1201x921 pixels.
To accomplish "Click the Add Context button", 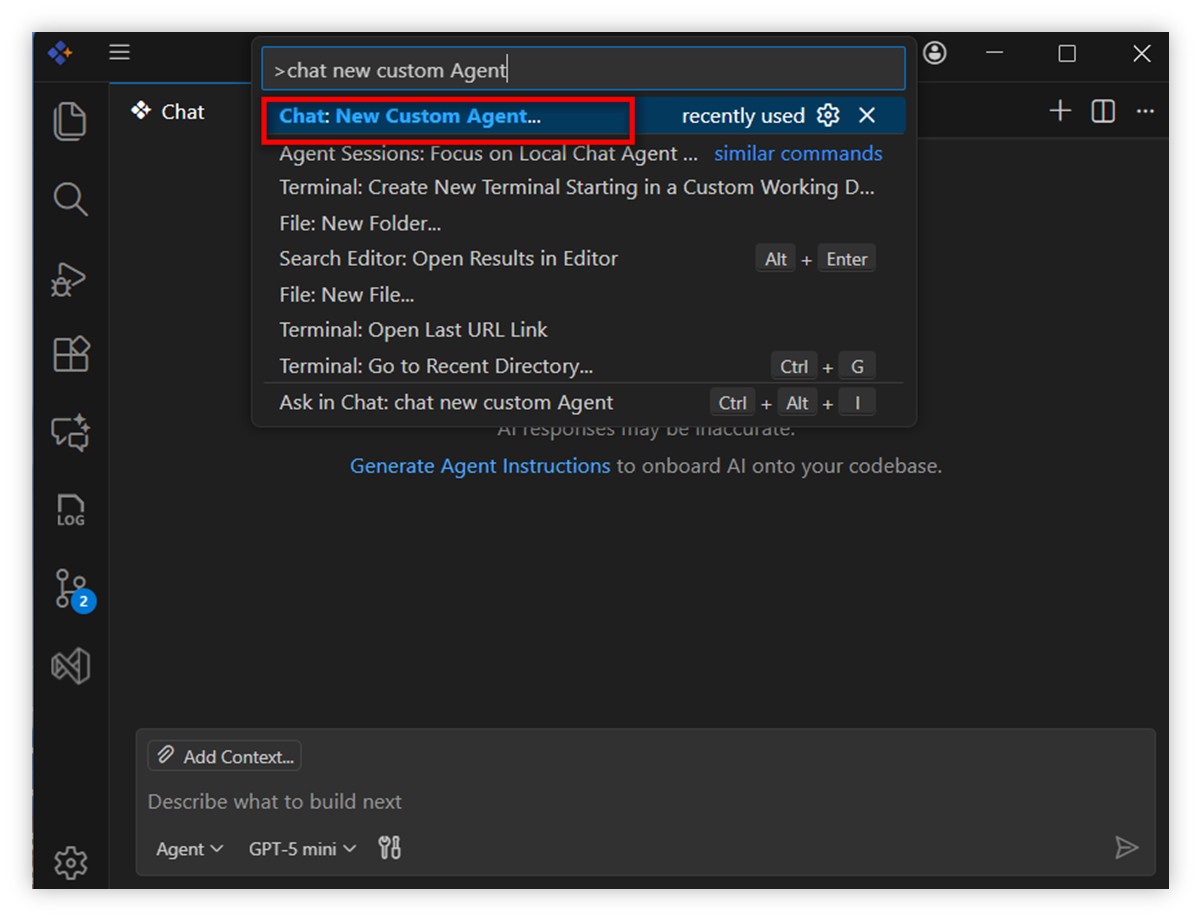I will (225, 757).
